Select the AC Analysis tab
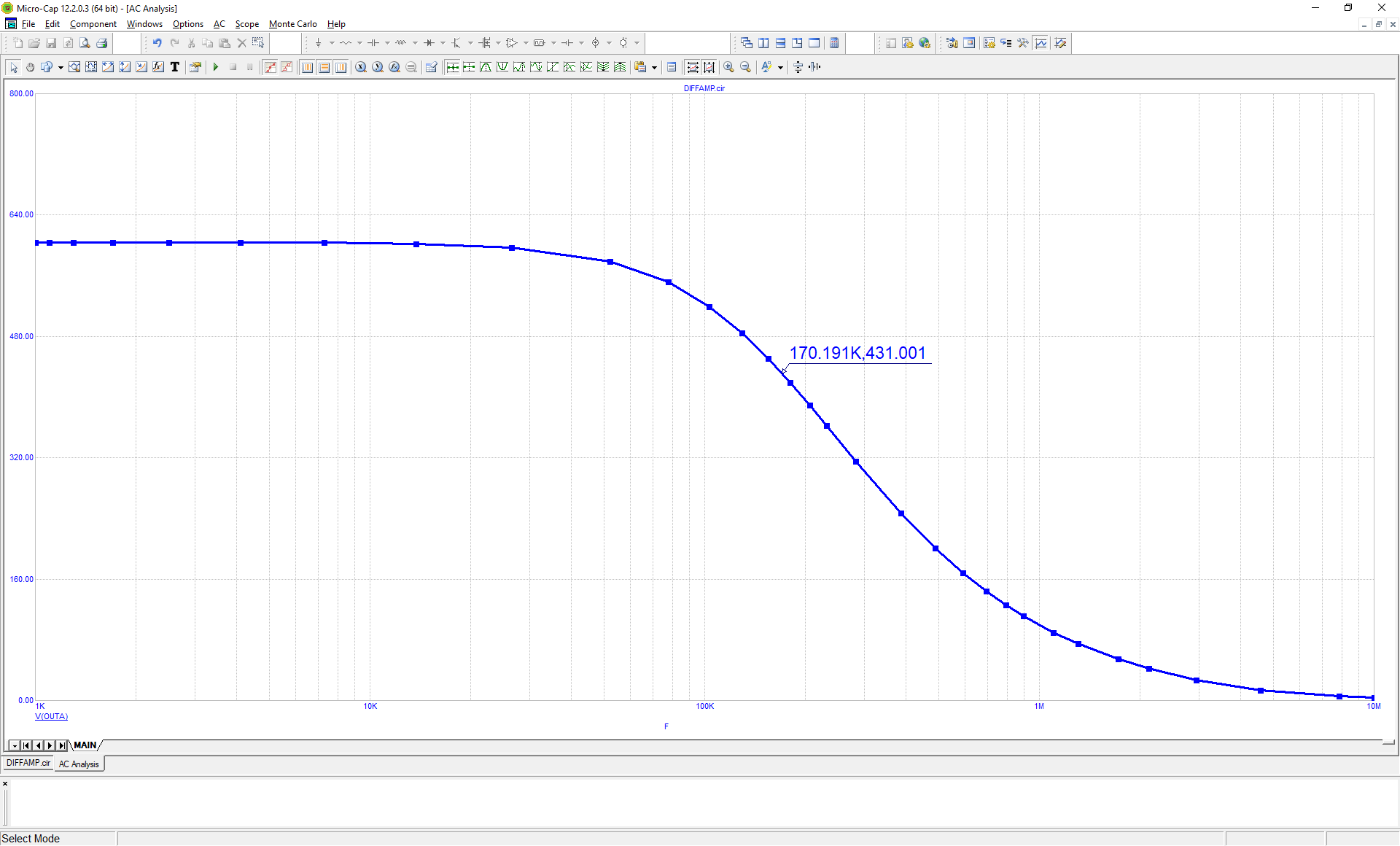This screenshot has height=846, width=1400. coord(79,764)
